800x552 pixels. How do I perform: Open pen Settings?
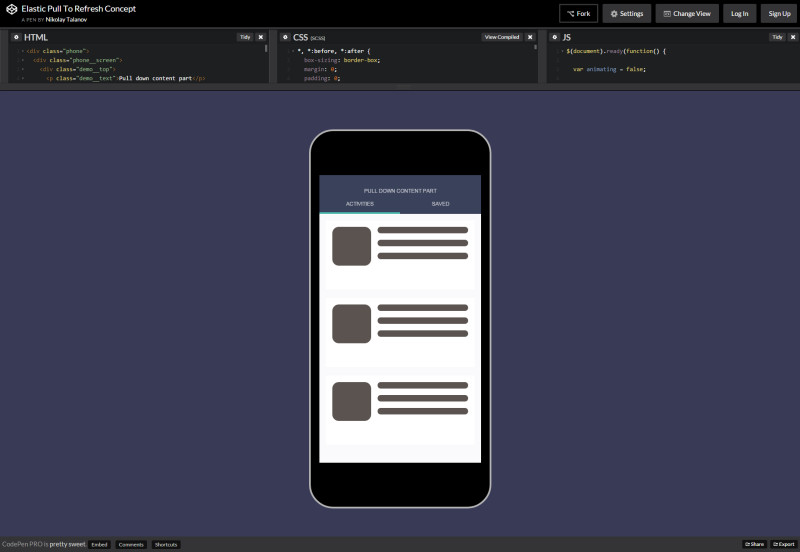pyautogui.click(x=626, y=14)
